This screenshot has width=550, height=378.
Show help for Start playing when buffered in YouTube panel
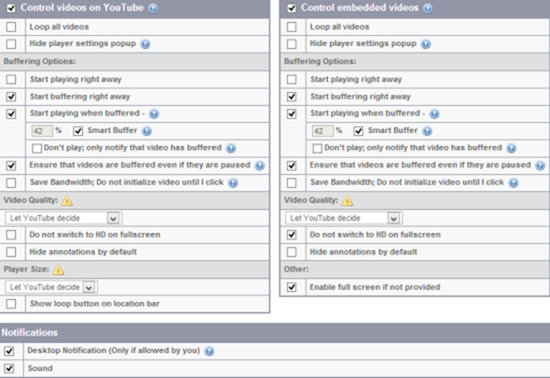154,114
